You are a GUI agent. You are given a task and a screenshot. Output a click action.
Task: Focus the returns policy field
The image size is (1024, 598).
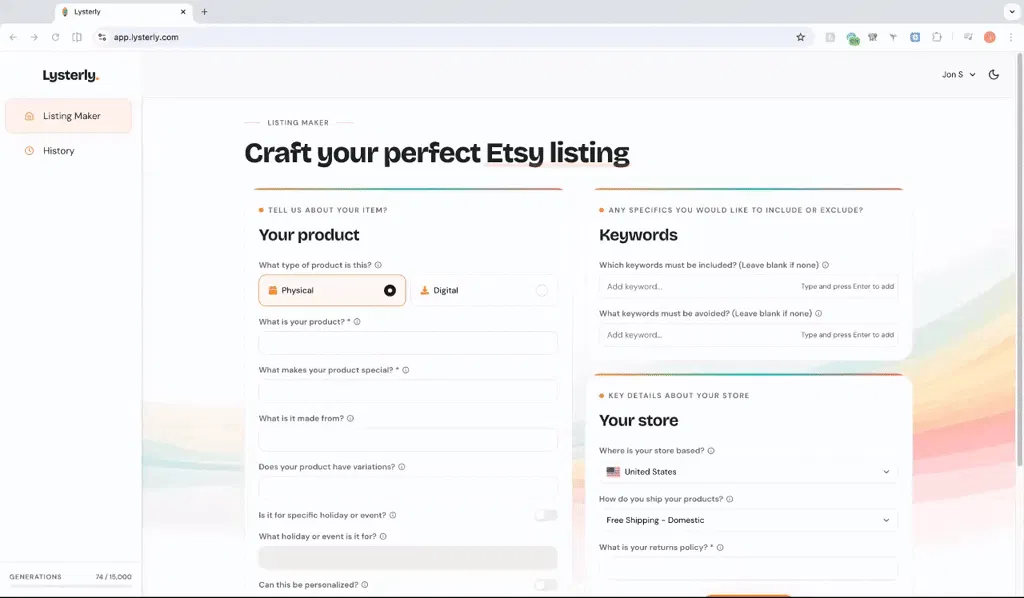748,568
